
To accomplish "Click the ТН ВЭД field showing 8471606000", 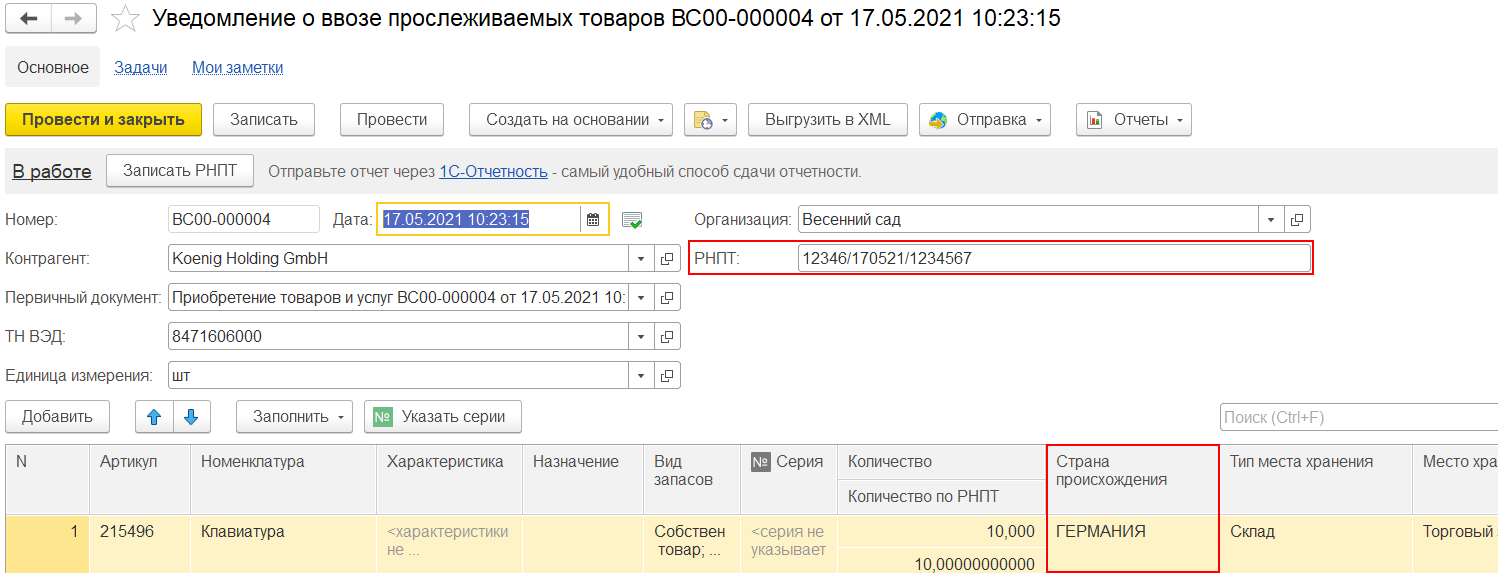I will [x=398, y=337].
